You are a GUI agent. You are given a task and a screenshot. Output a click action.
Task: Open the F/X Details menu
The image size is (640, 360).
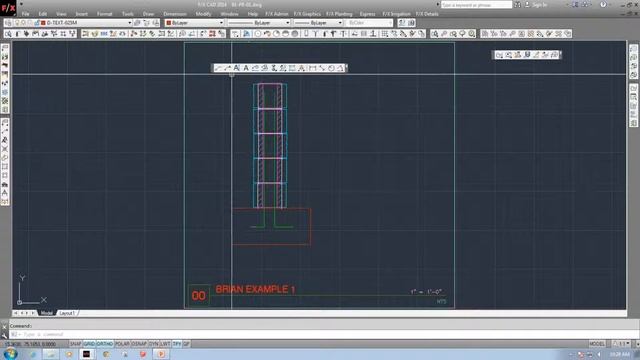[x=427, y=14]
